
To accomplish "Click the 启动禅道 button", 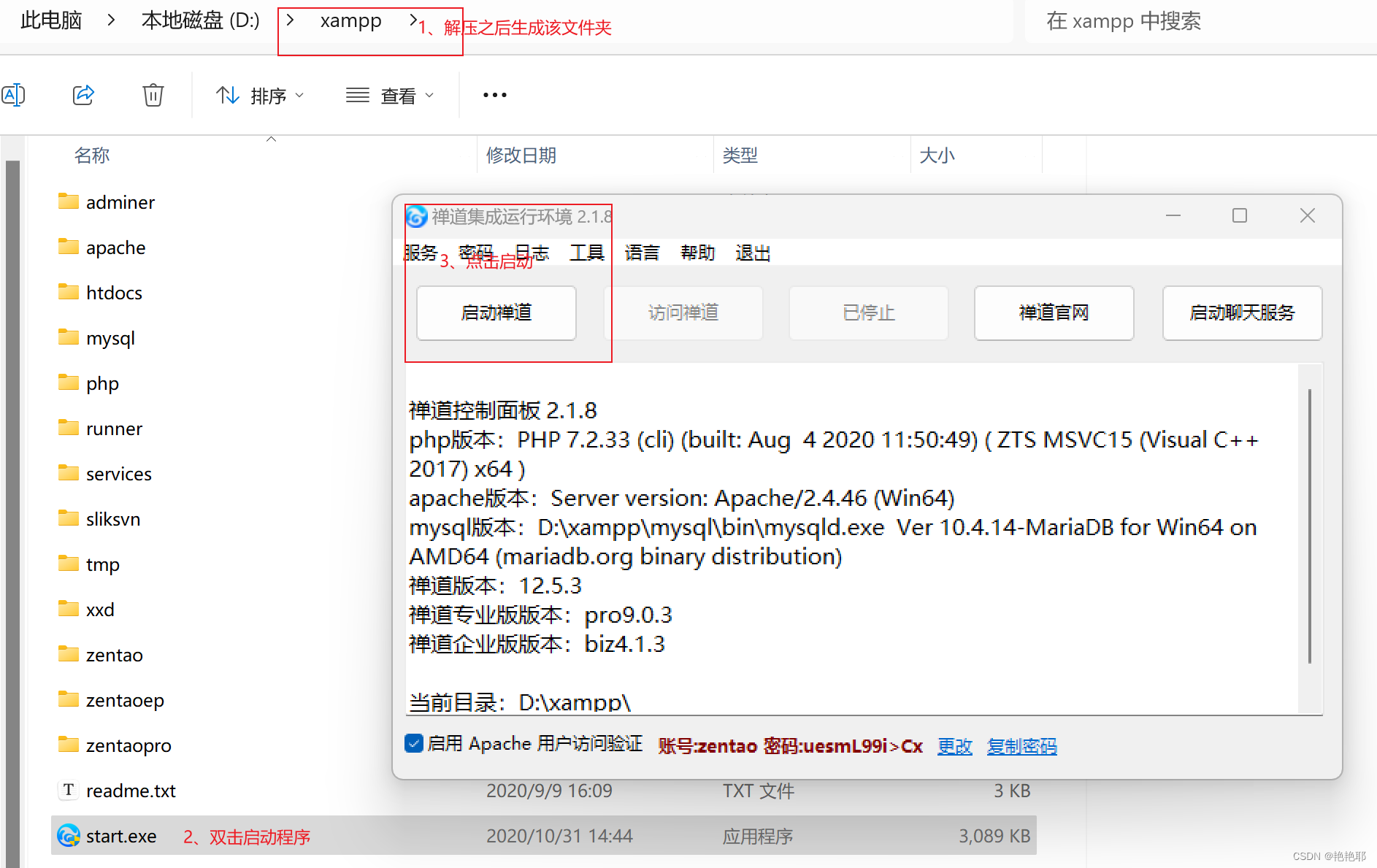I will 496,312.
